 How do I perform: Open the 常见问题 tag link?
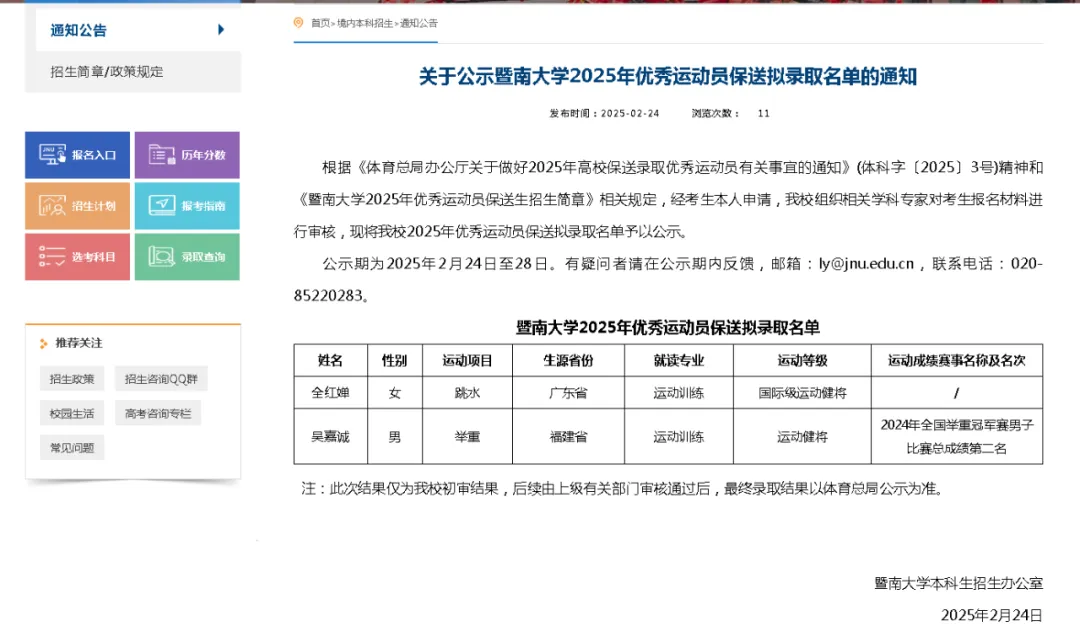click(72, 447)
